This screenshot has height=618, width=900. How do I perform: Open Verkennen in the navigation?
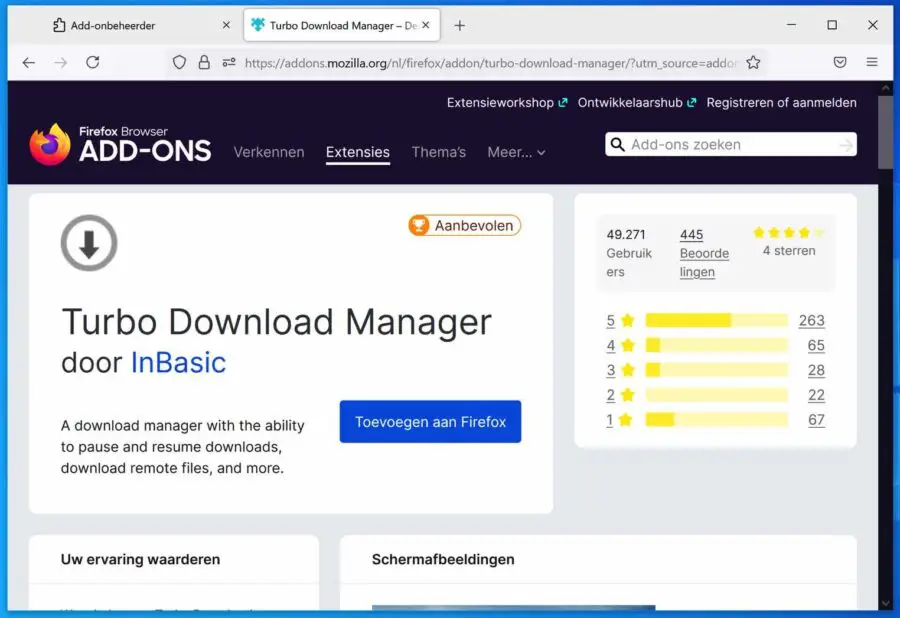click(269, 152)
